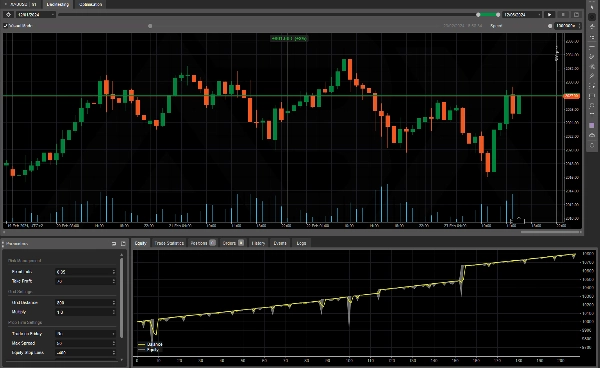Open the Events tab
Screen dimensions: 600x368
pyautogui.click(x=280, y=243)
